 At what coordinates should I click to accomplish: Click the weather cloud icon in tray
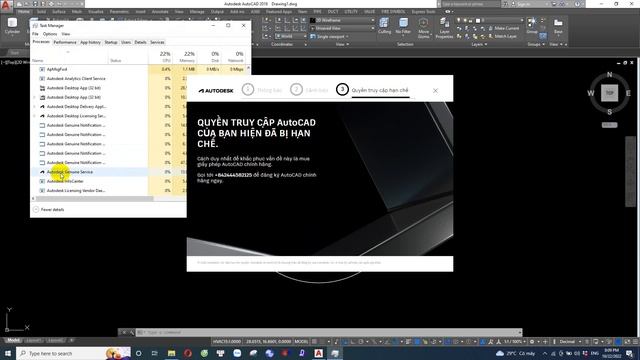[x=500, y=353]
